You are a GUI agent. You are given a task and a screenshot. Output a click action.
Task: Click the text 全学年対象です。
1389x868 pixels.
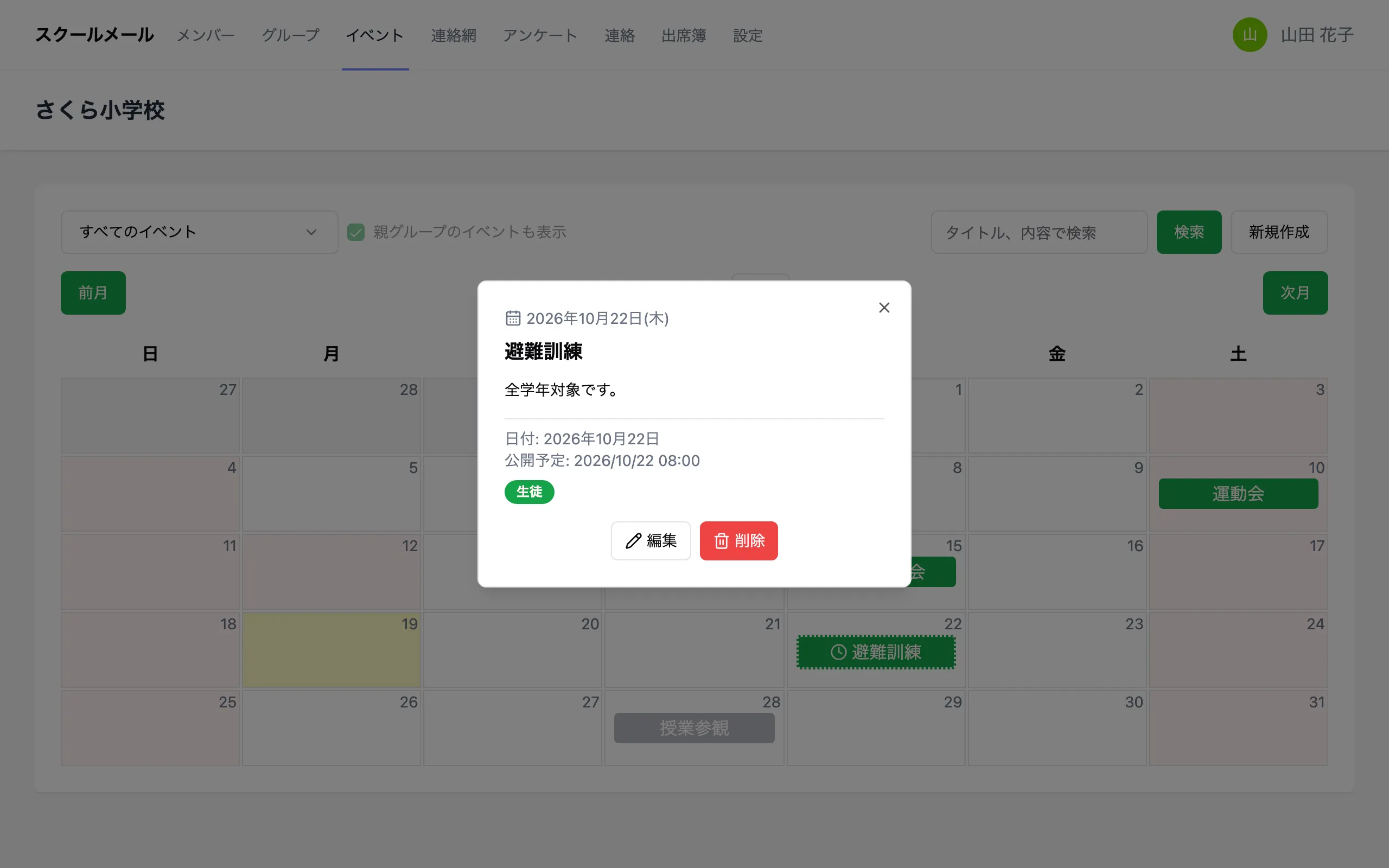click(x=563, y=390)
